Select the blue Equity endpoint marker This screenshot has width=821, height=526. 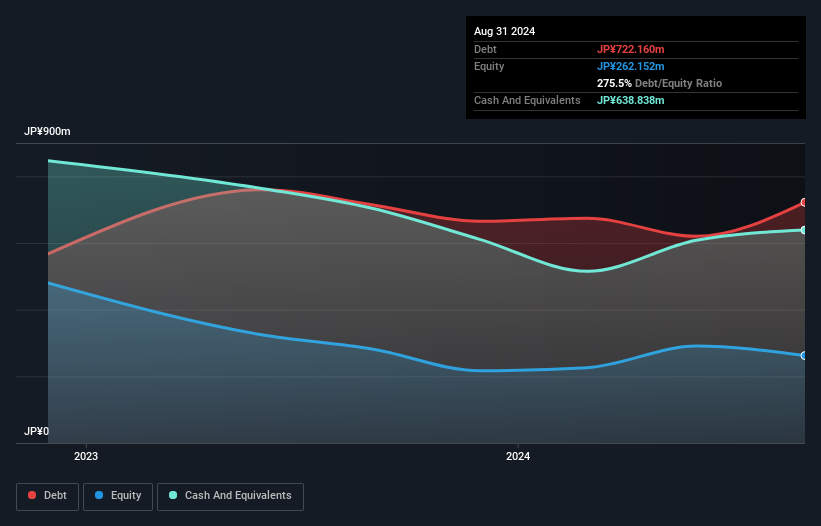pos(804,356)
